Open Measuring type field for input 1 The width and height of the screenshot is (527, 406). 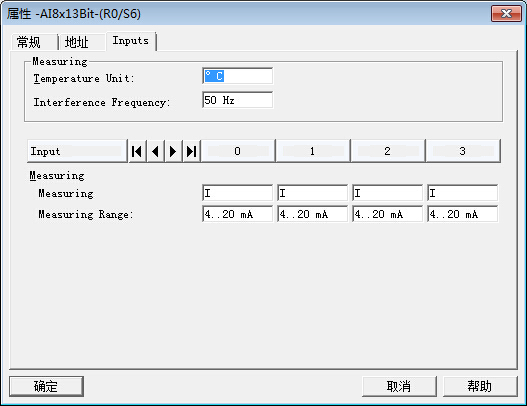pos(313,193)
